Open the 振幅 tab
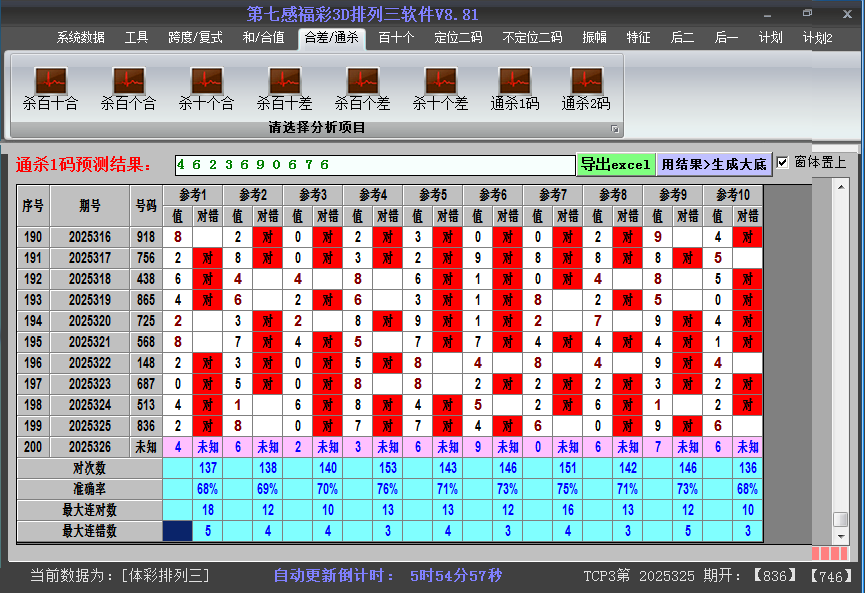 point(589,36)
